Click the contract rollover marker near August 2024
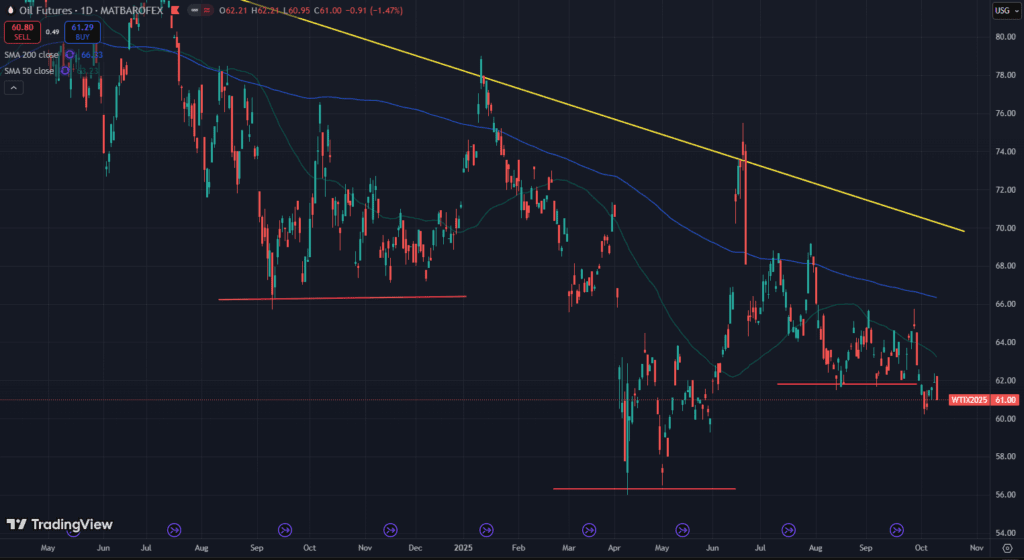 (x=174, y=529)
